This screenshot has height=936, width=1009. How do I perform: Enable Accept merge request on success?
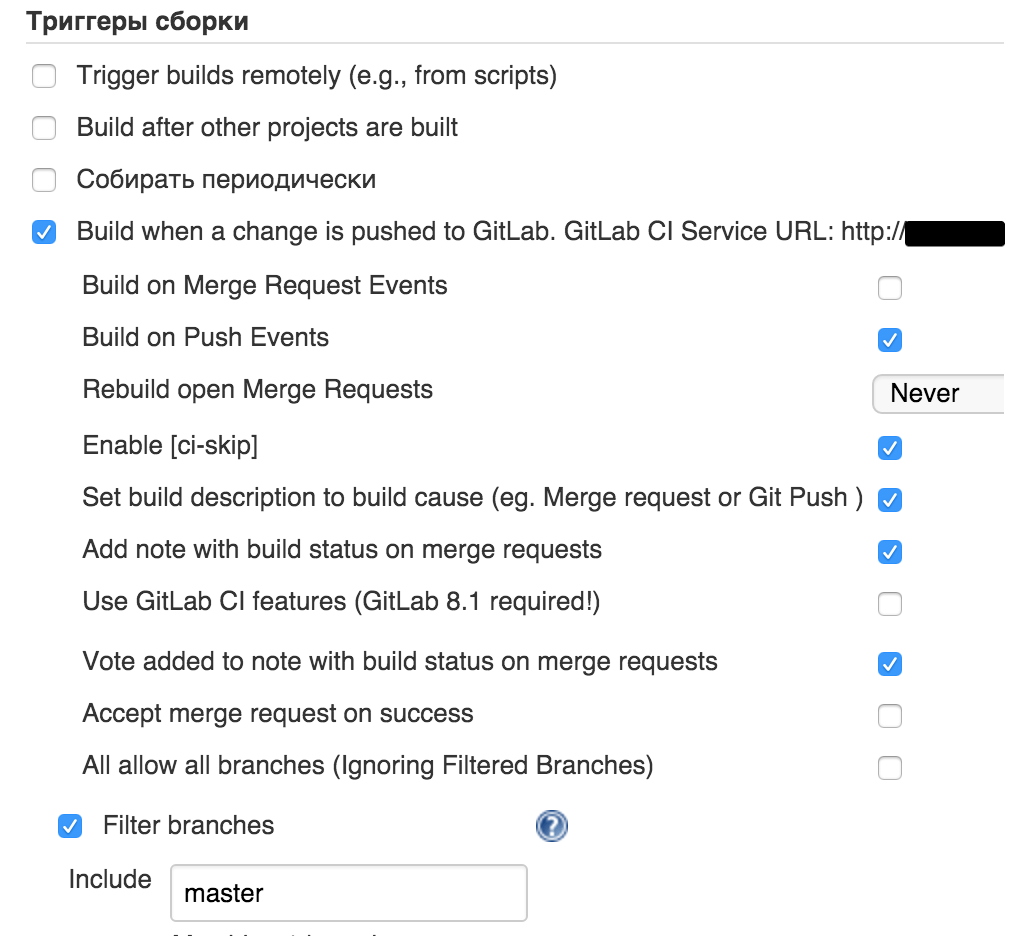coord(889,716)
